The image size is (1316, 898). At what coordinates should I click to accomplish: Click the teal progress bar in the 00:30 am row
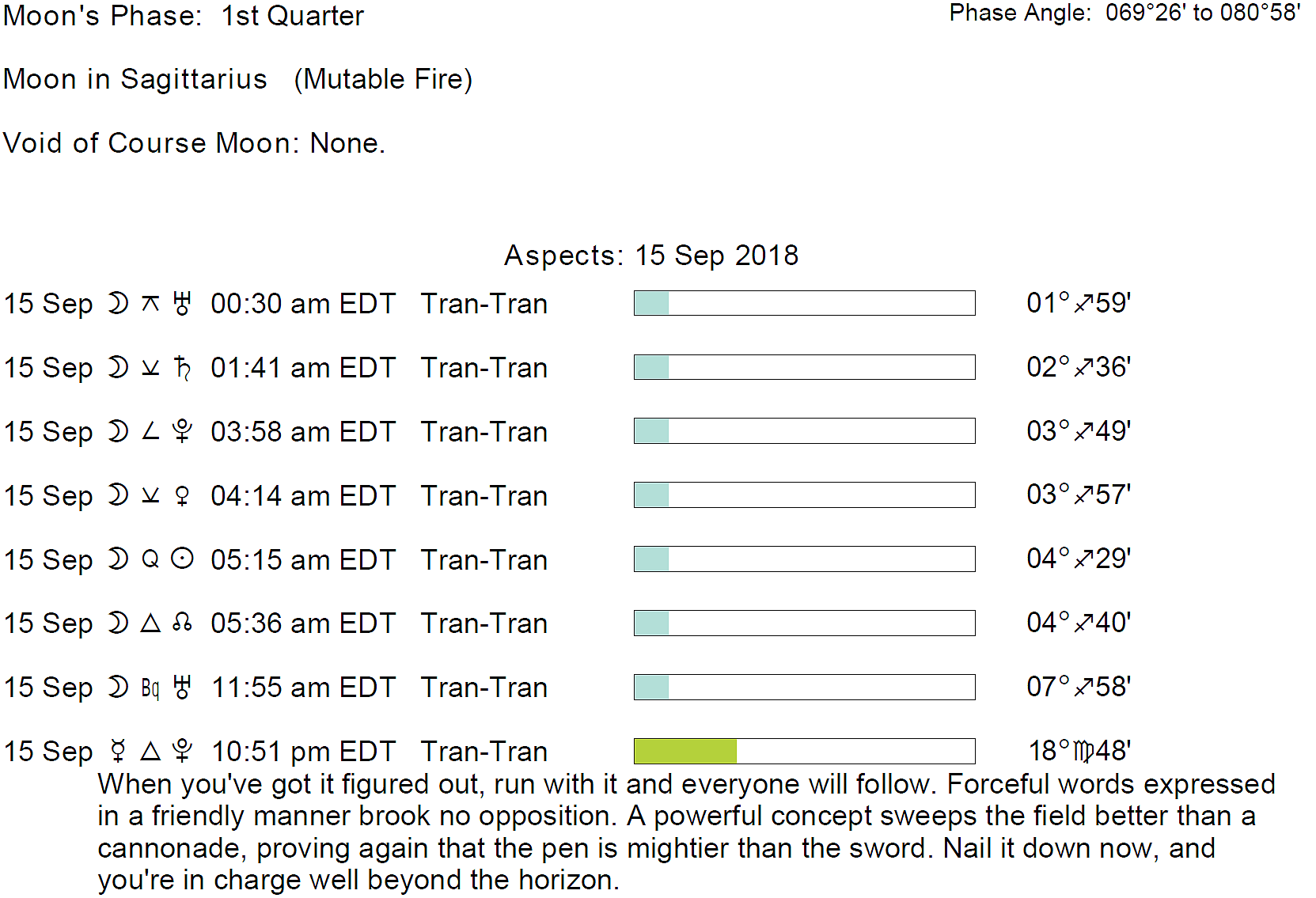pos(652,303)
